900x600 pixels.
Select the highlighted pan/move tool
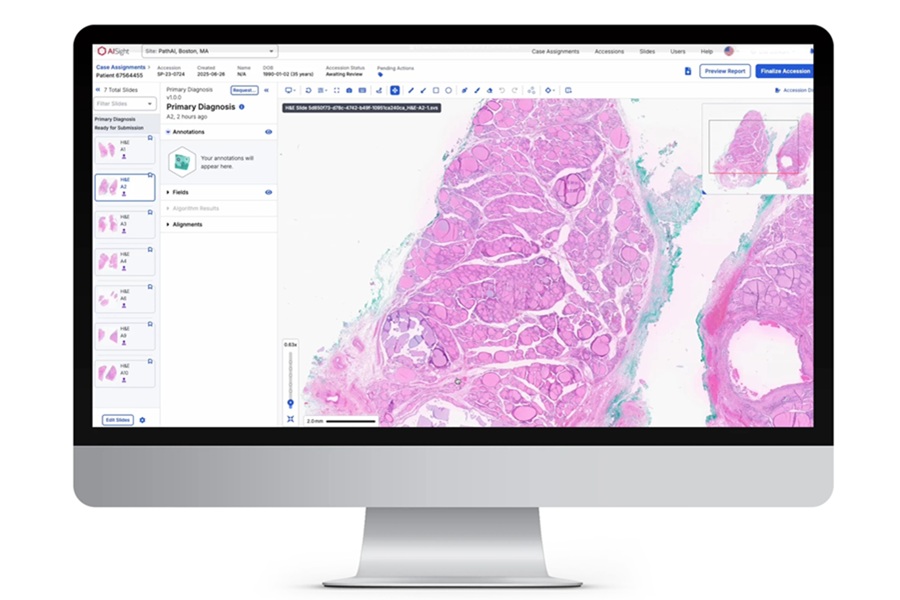(395, 91)
